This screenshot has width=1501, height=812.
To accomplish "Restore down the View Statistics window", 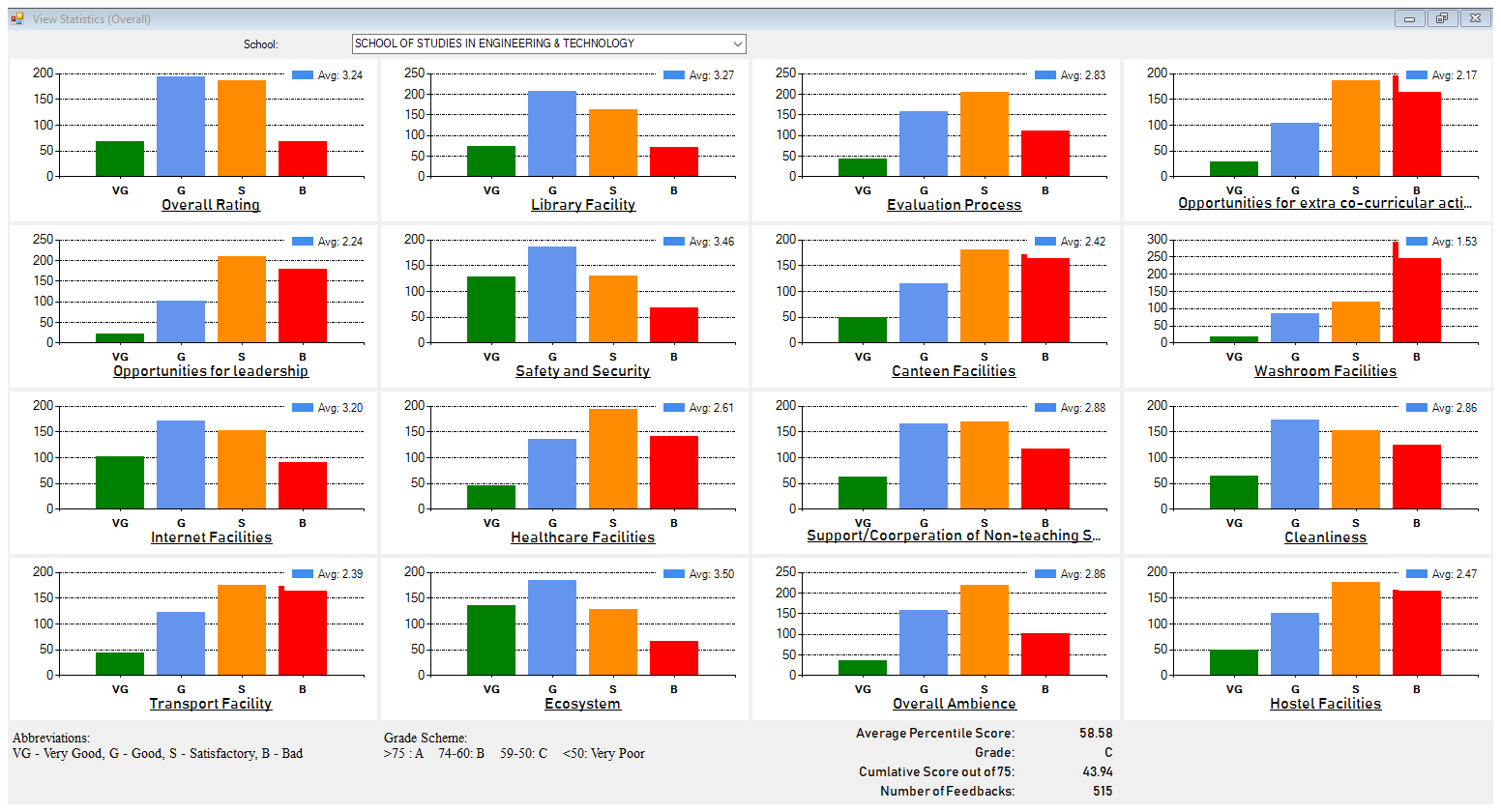I will coord(1441,18).
